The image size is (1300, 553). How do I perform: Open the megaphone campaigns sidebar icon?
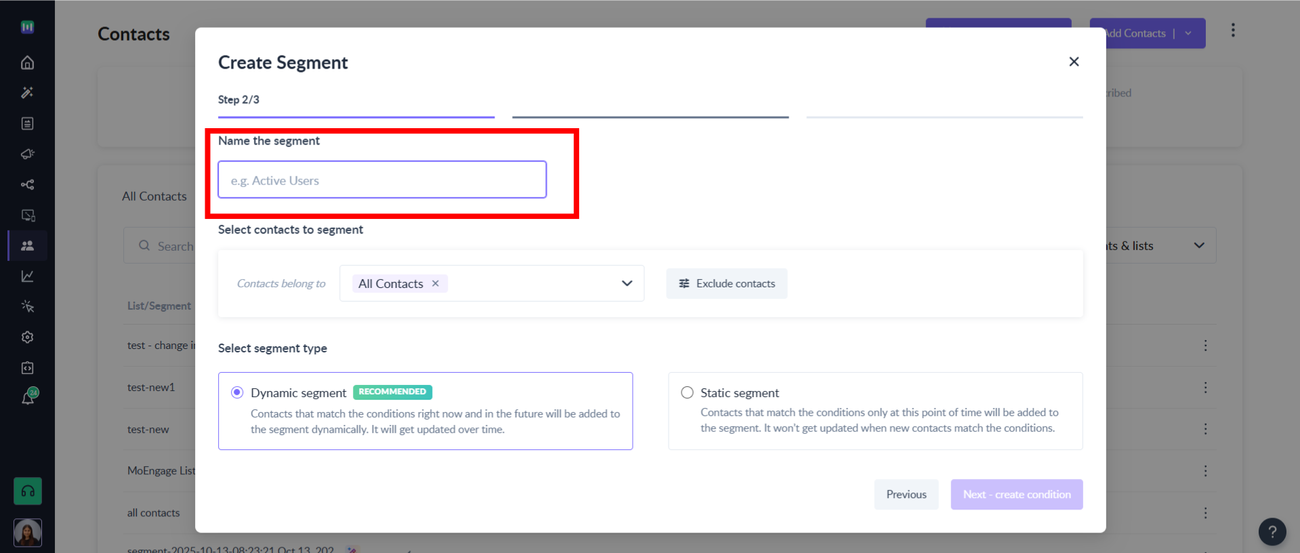click(27, 154)
